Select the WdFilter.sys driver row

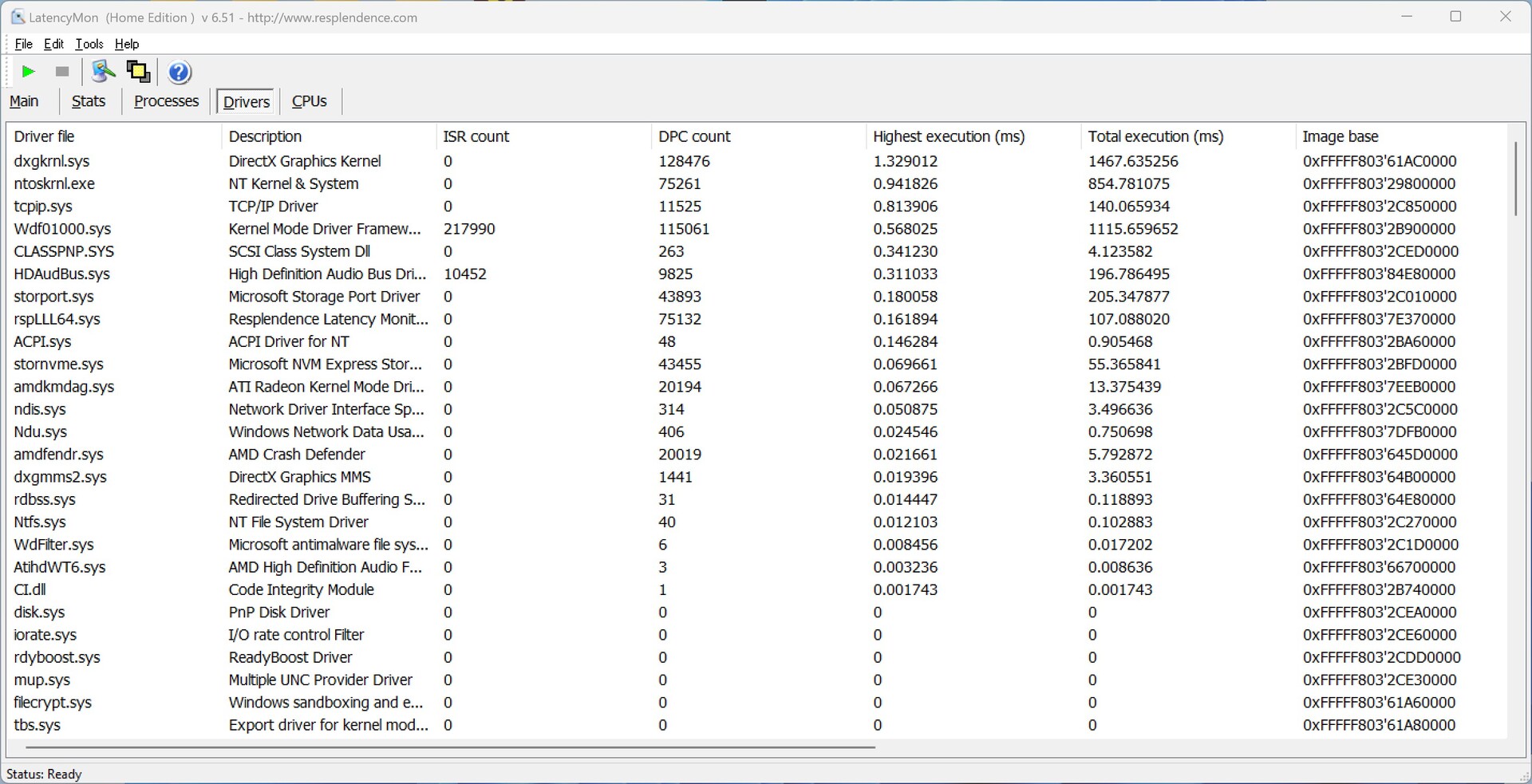point(756,545)
